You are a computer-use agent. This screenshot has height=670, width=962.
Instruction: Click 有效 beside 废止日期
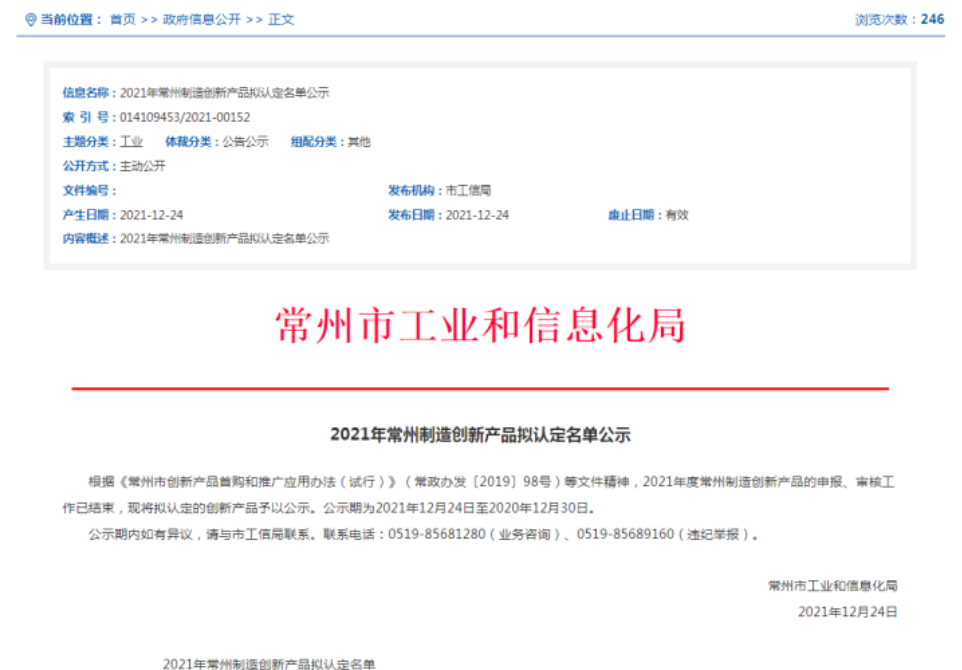677,215
